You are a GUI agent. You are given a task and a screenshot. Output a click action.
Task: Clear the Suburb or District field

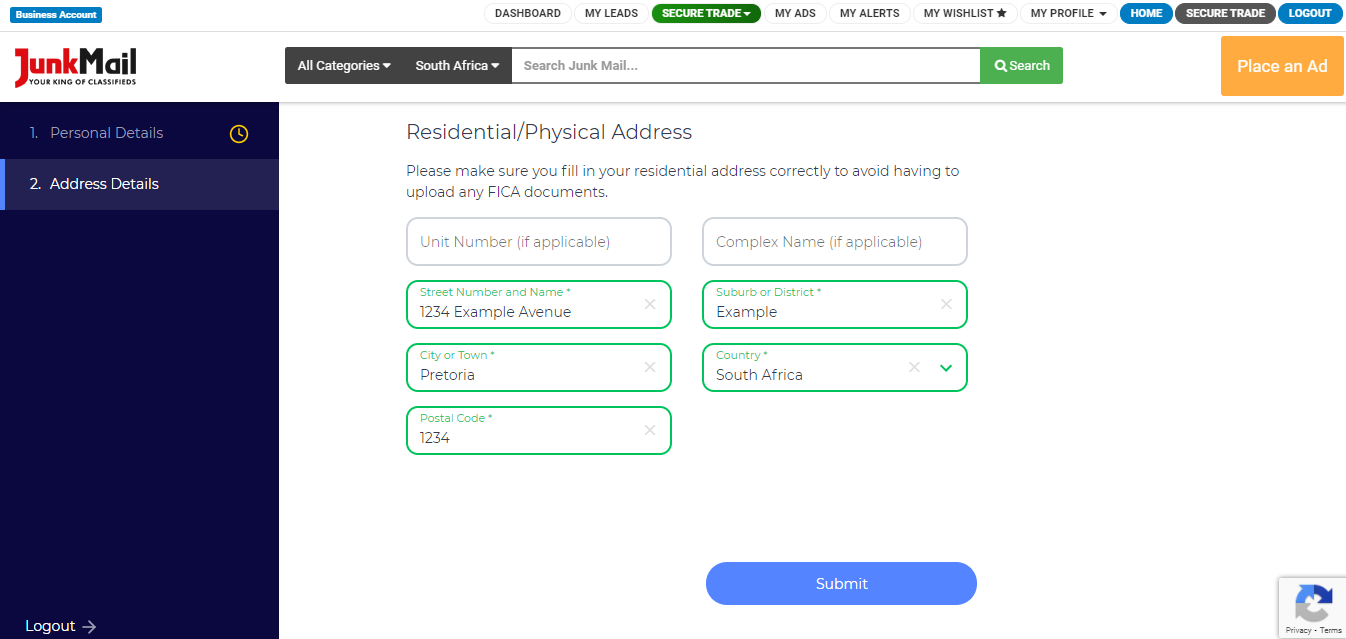[x=946, y=304]
